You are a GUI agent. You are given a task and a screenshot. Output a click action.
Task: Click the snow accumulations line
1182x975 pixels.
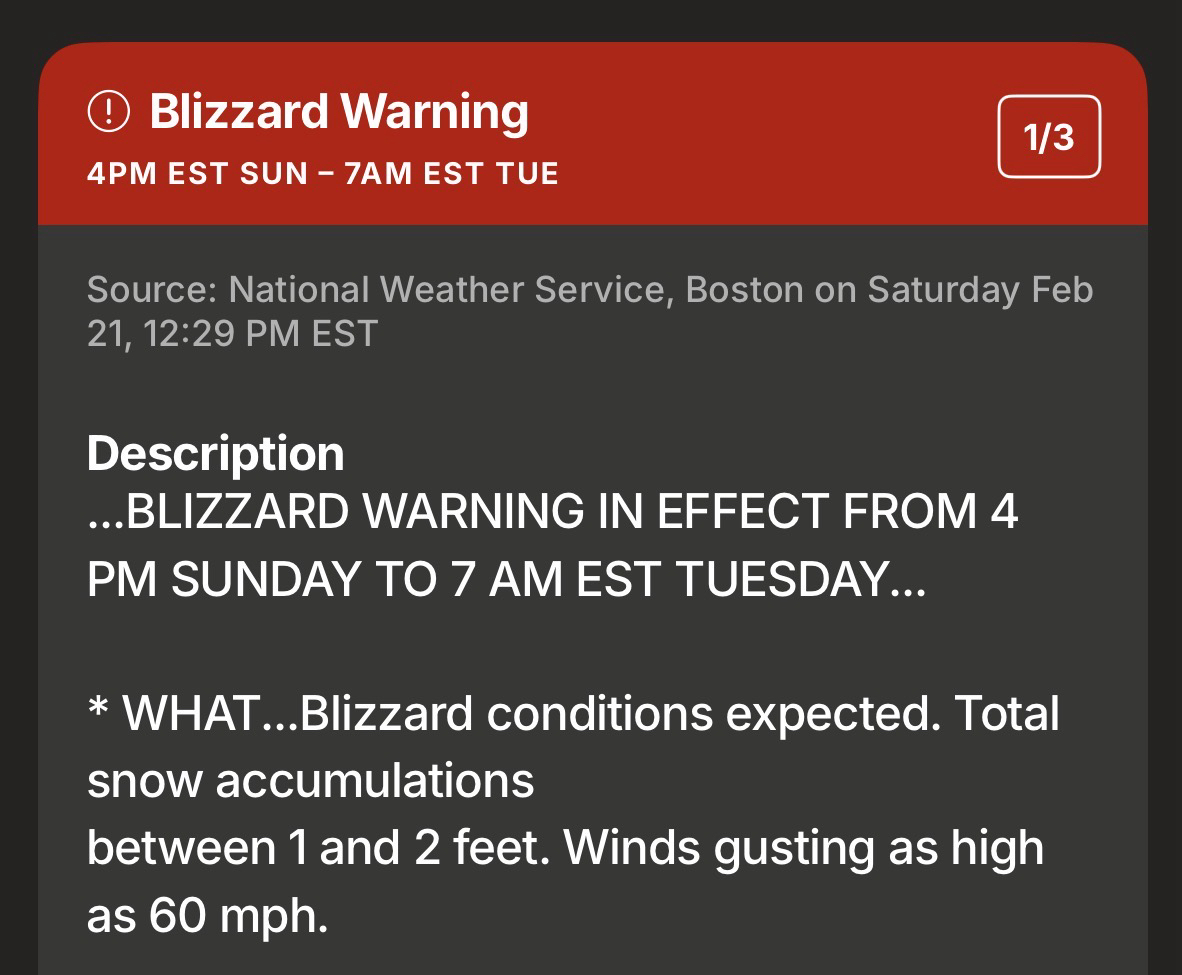click(x=310, y=781)
